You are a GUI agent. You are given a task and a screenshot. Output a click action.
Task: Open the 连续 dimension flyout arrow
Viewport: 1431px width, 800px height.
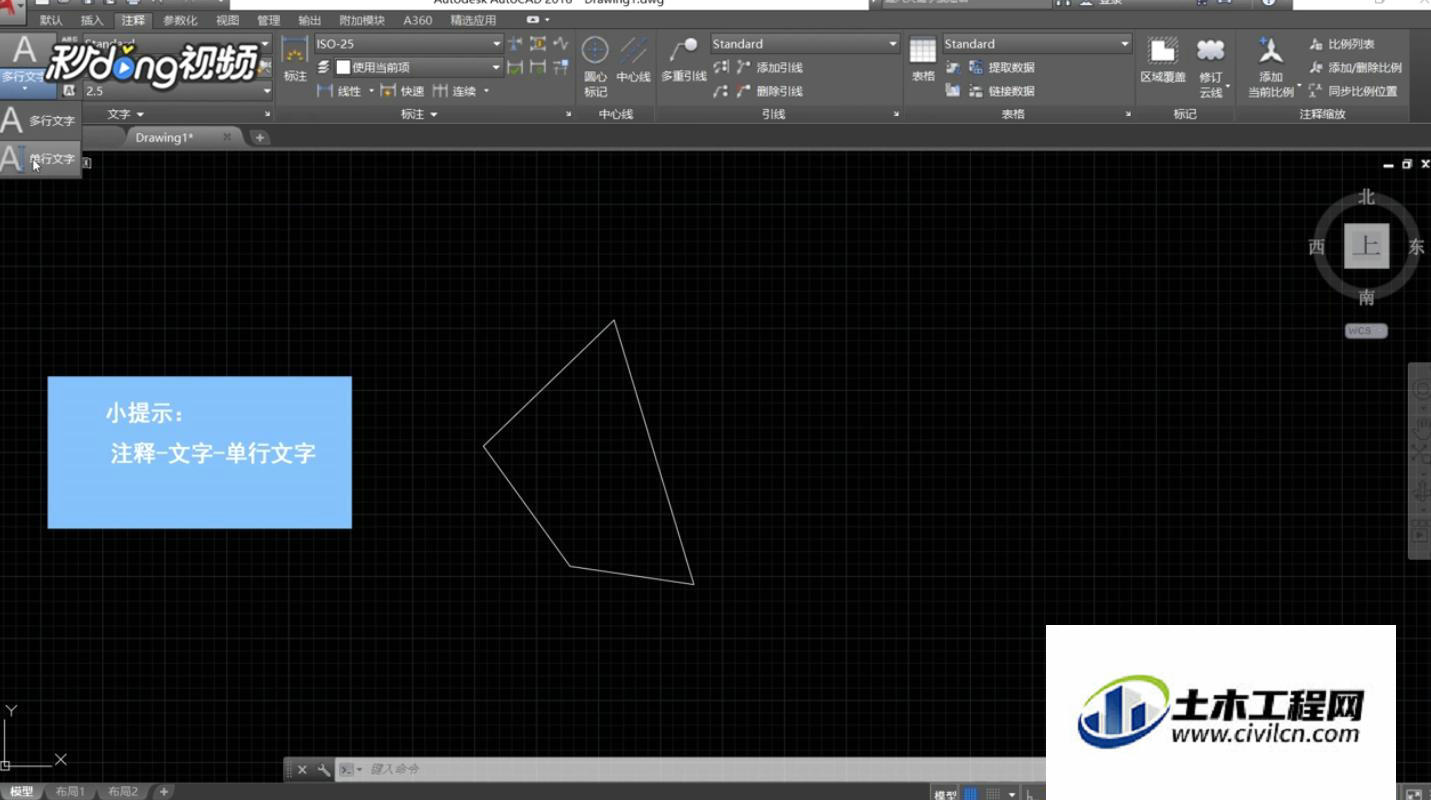pyautogui.click(x=487, y=91)
